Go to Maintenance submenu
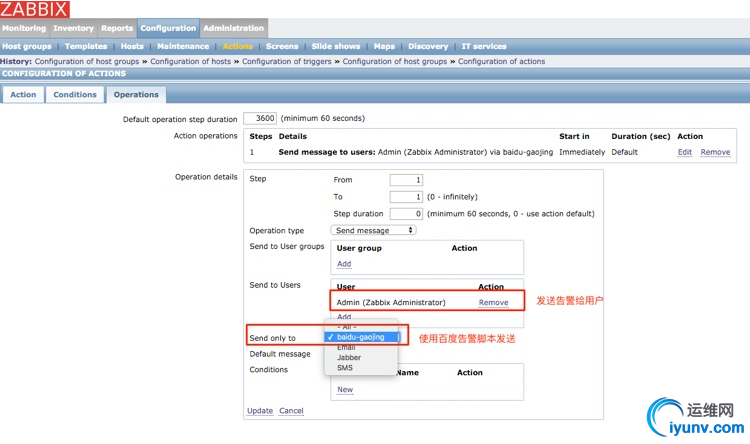 [183, 46]
